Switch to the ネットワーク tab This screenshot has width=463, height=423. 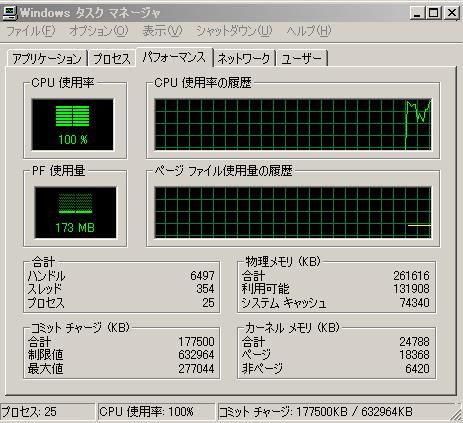[244, 59]
